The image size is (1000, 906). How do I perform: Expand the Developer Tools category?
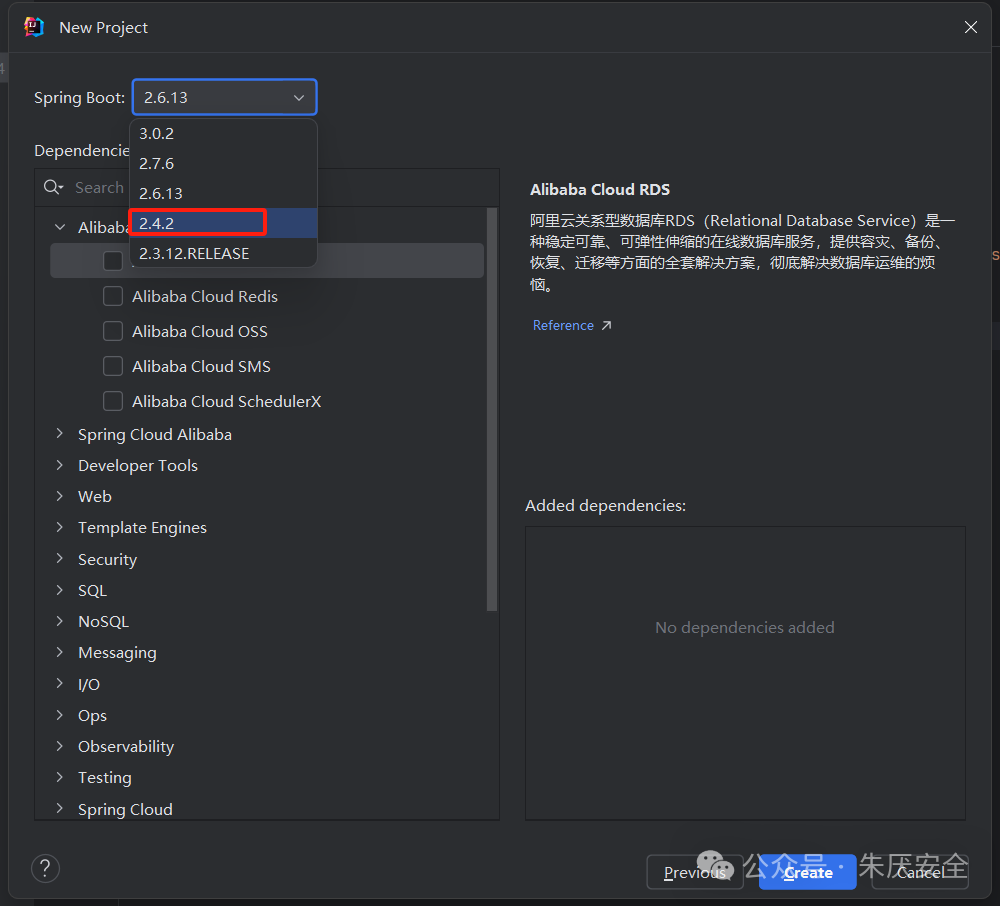click(x=60, y=465)
